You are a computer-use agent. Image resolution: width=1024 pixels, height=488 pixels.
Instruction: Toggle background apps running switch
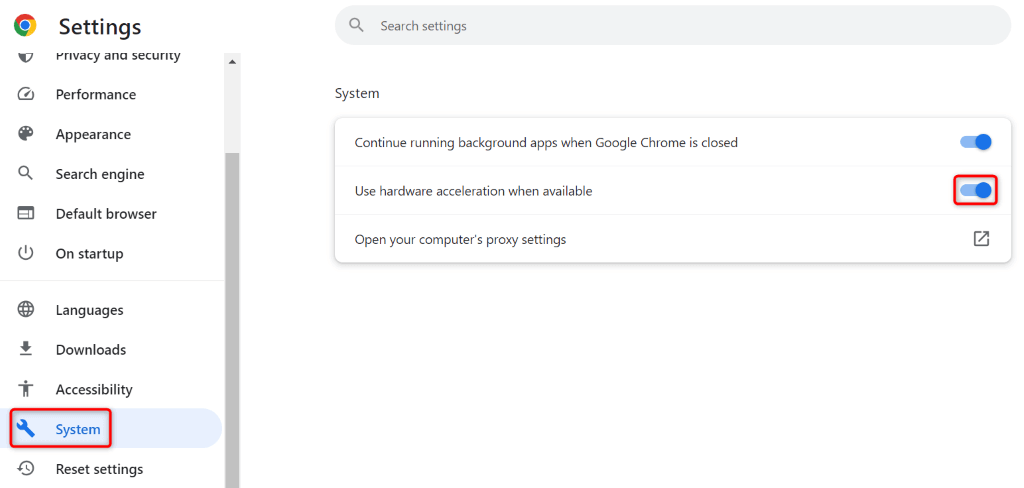click(975, 142)
